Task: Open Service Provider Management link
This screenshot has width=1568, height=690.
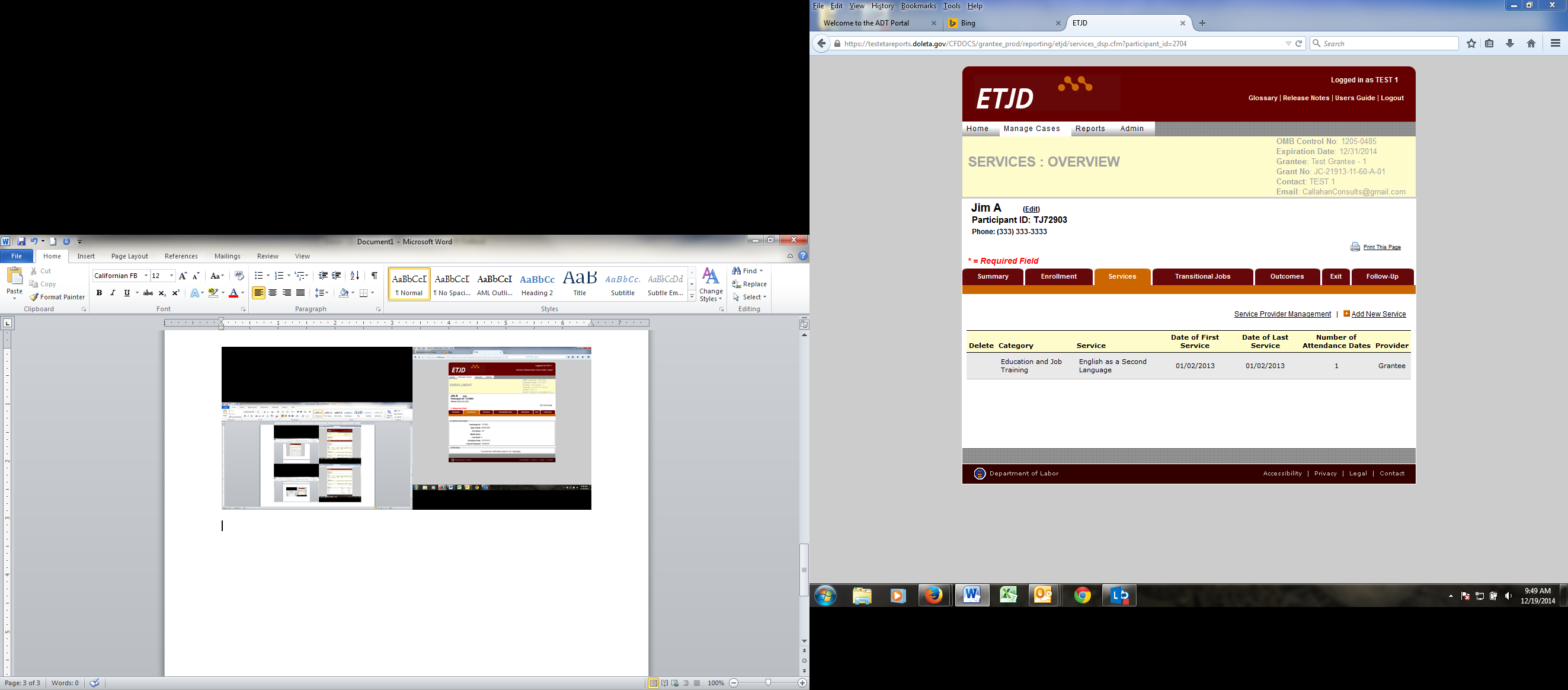Action: click(1282, 314)
